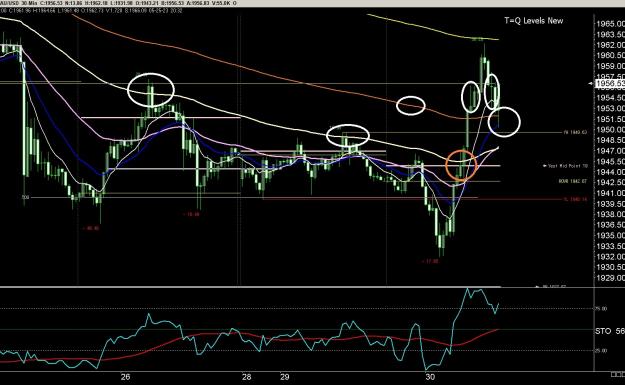Click the 1965.00 price axis label
Image resolution: width=625 pixels, height=385 pixels.
[x=610, y=24]
